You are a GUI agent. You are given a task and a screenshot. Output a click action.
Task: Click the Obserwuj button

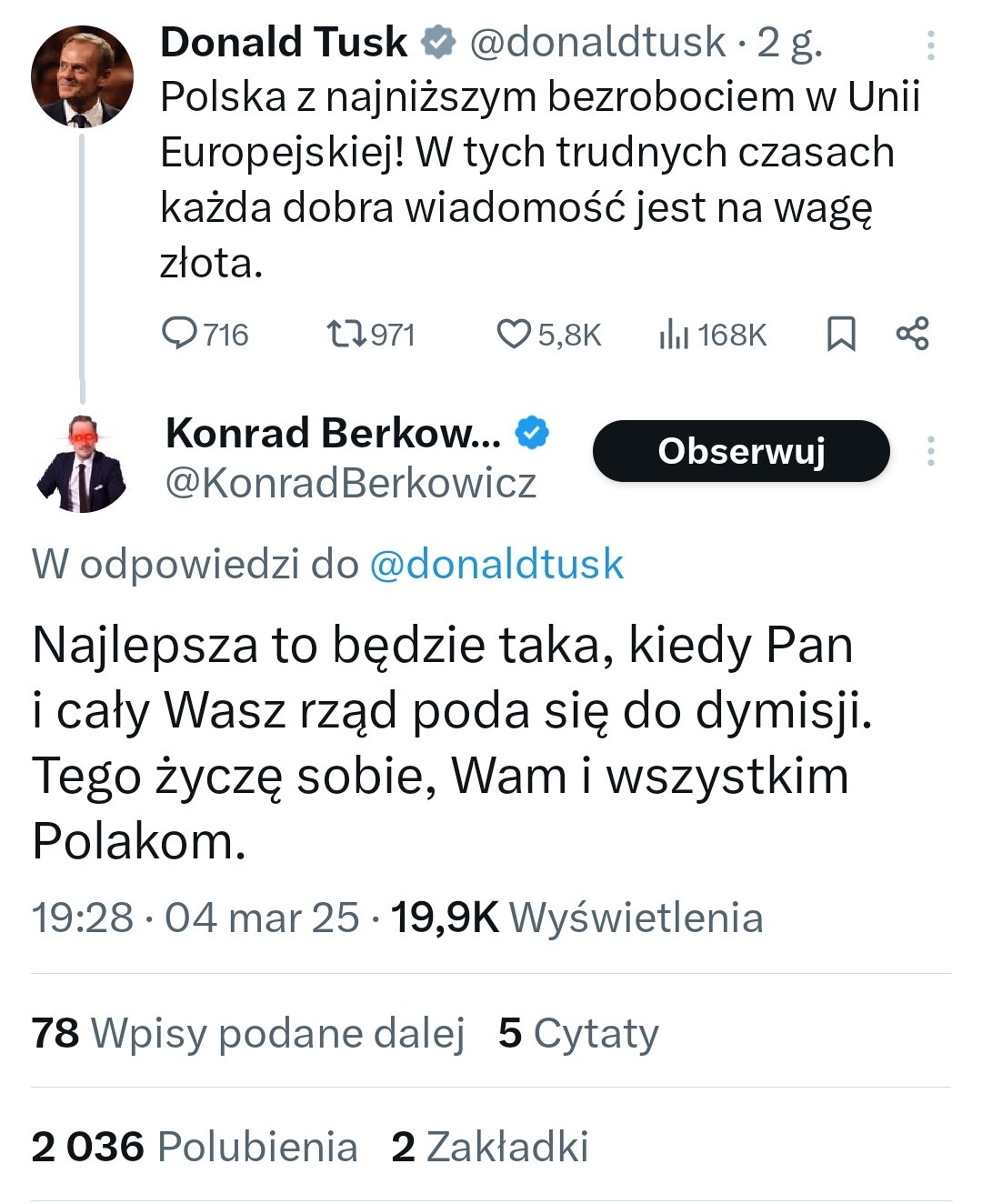[x=741, y=451]
